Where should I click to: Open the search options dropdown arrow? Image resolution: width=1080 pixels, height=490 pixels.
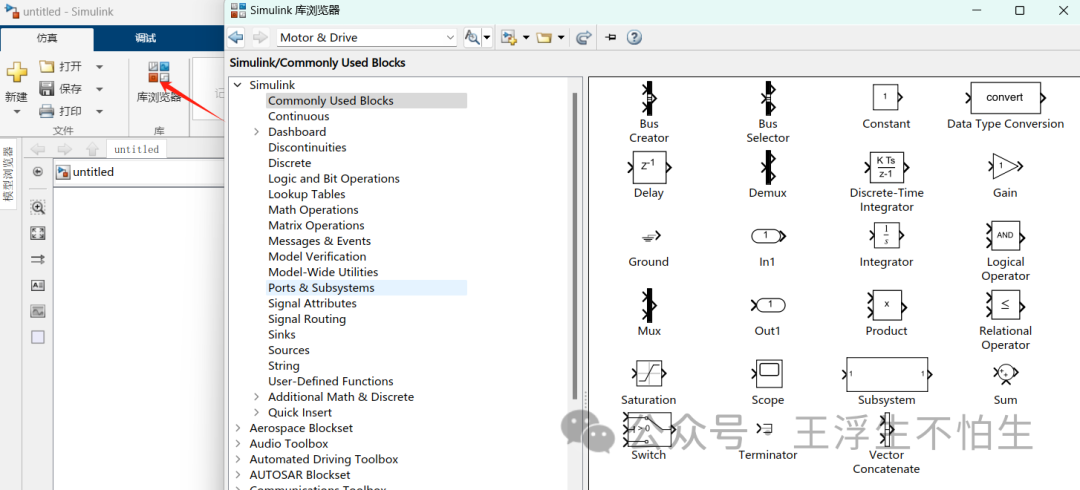487,37
